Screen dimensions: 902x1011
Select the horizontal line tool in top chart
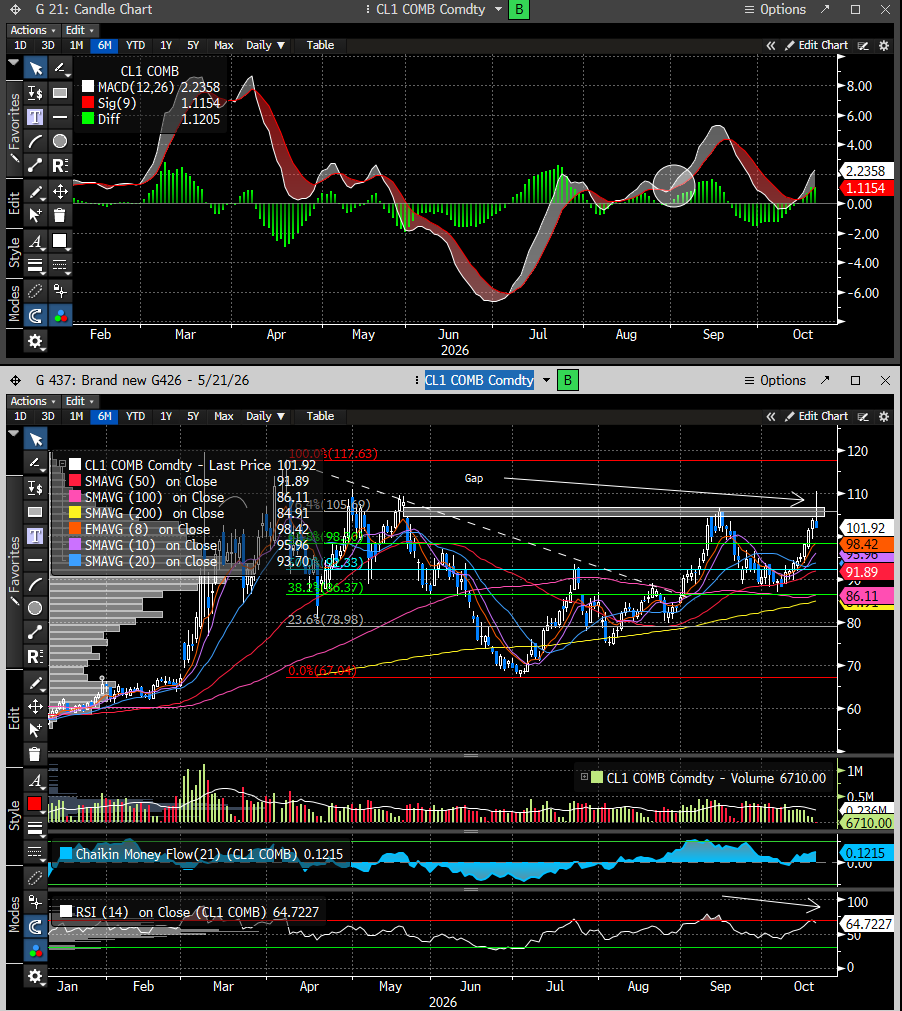pos(60,117)
